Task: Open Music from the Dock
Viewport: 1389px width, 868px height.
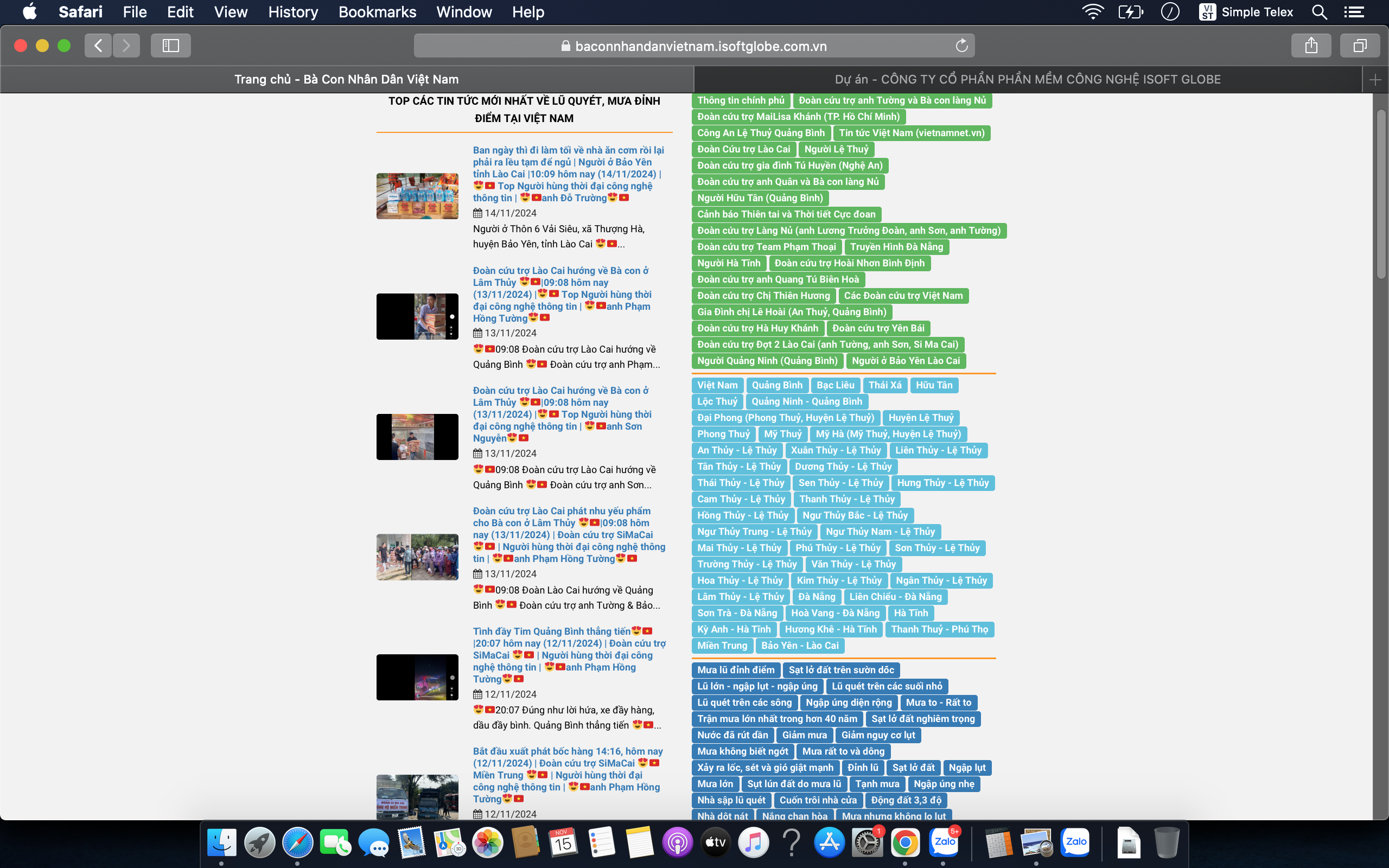Action: point(753,842)
